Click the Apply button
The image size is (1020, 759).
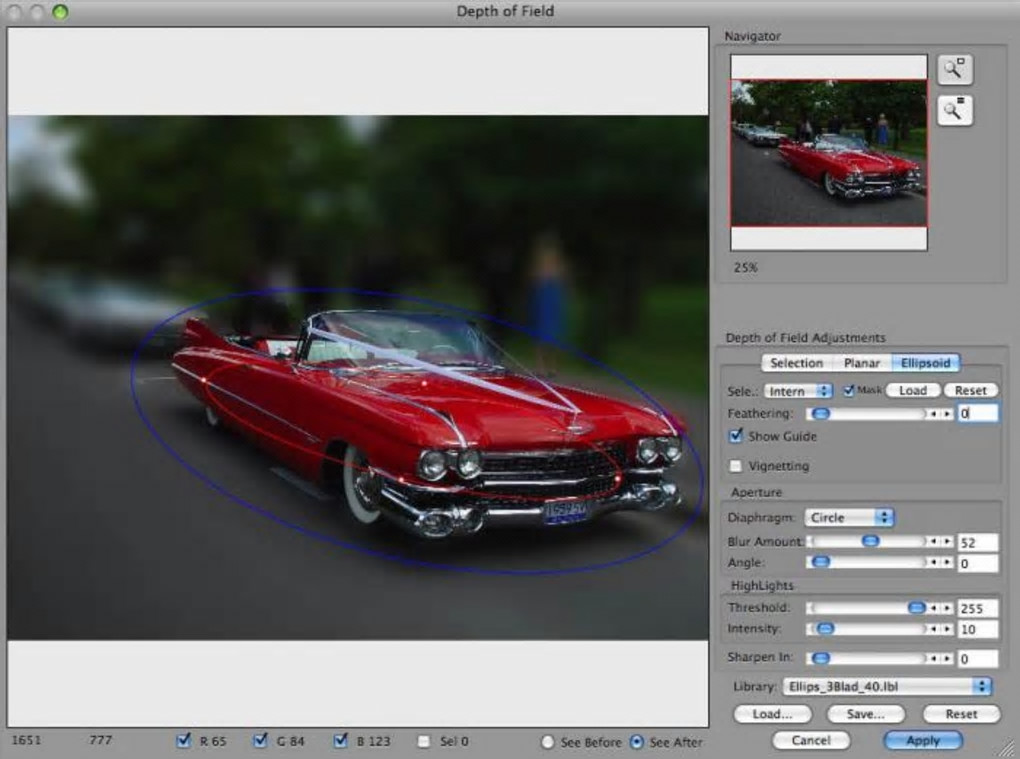[922, 741]
